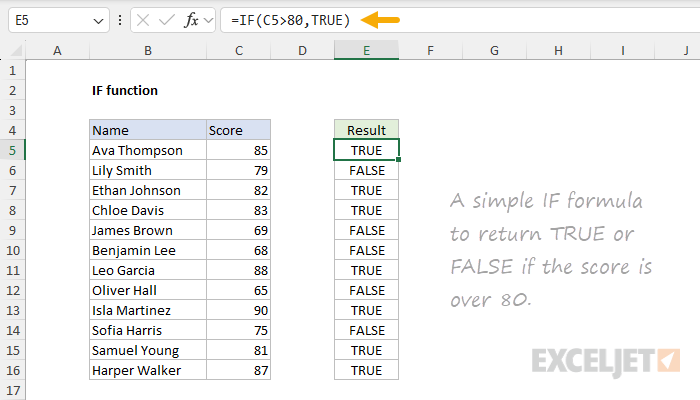Image resolution: width=700 pixels, height=400 pixels.
Task: Select column H header
Action: coord(558,50)
